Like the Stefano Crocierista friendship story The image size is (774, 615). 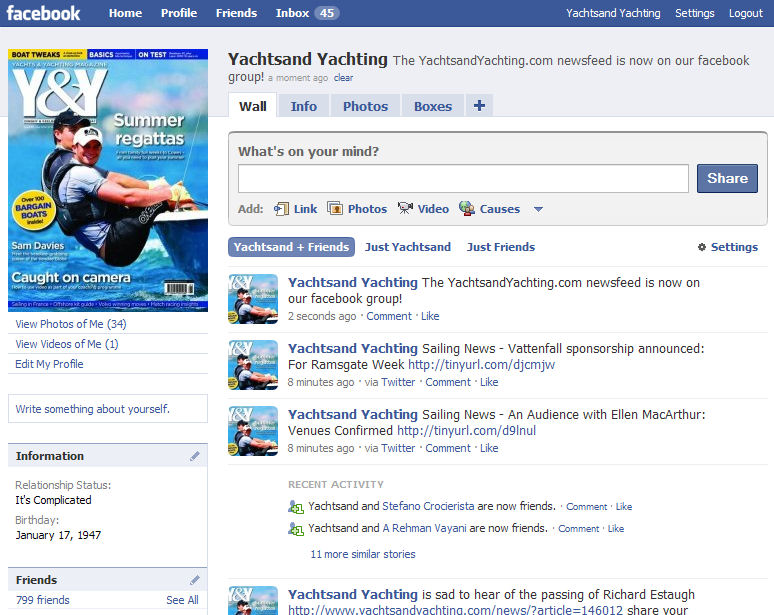coord(624,506)
